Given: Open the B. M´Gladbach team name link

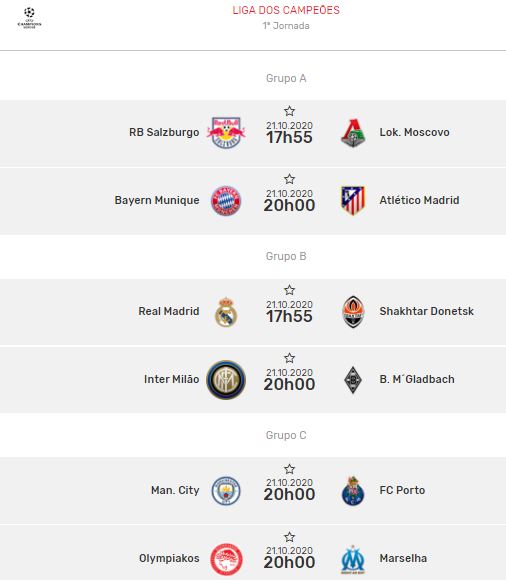Looking at the screenshot, I should point(417,379).
